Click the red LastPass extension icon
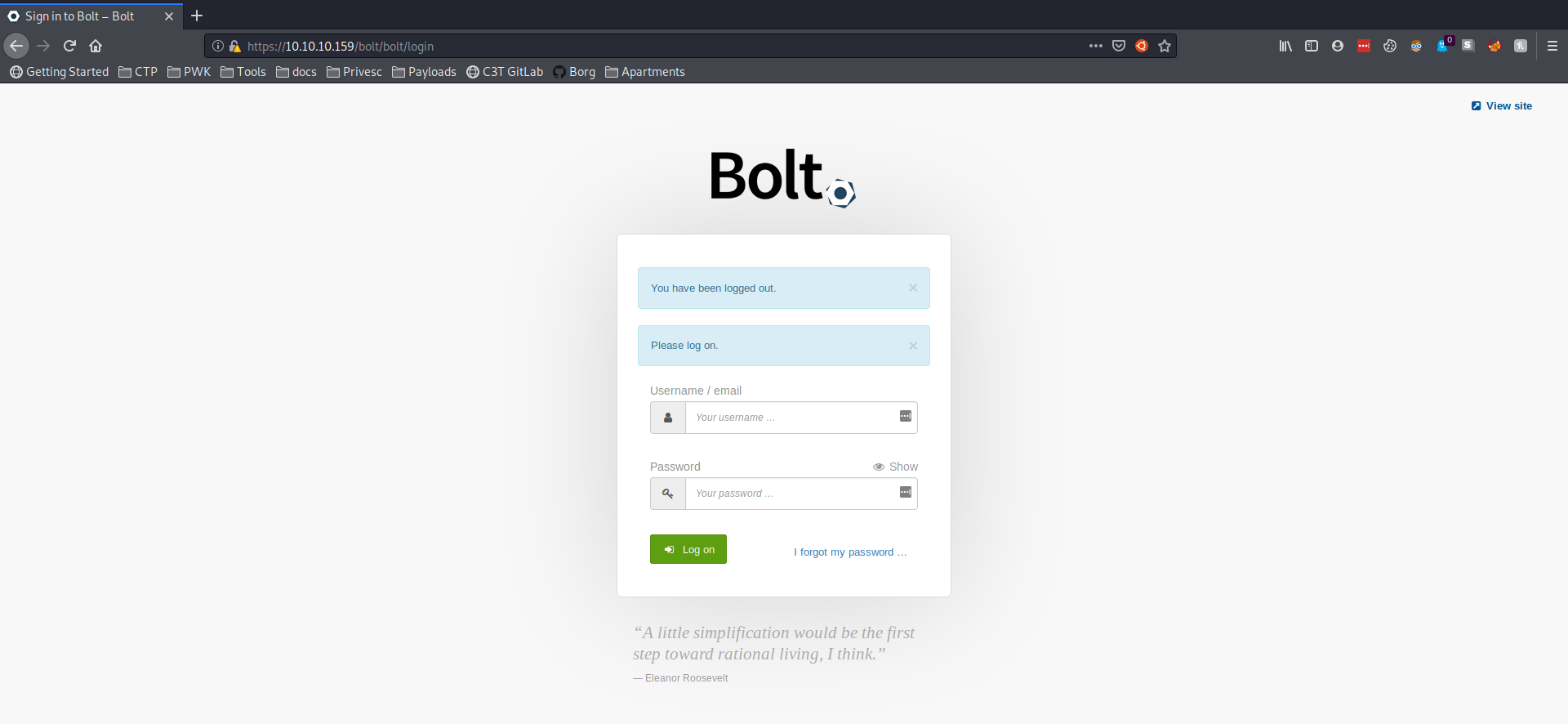Viewport: 1568px width, 724px height. coord(1364,46)
